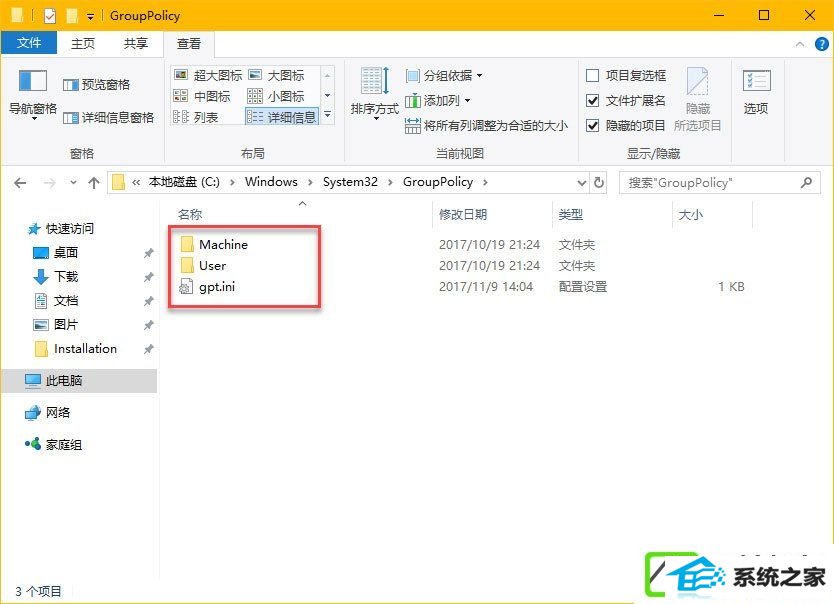Select List (列表) layout
The width and height of the screenshot is (834, 604).
[196, 117]
